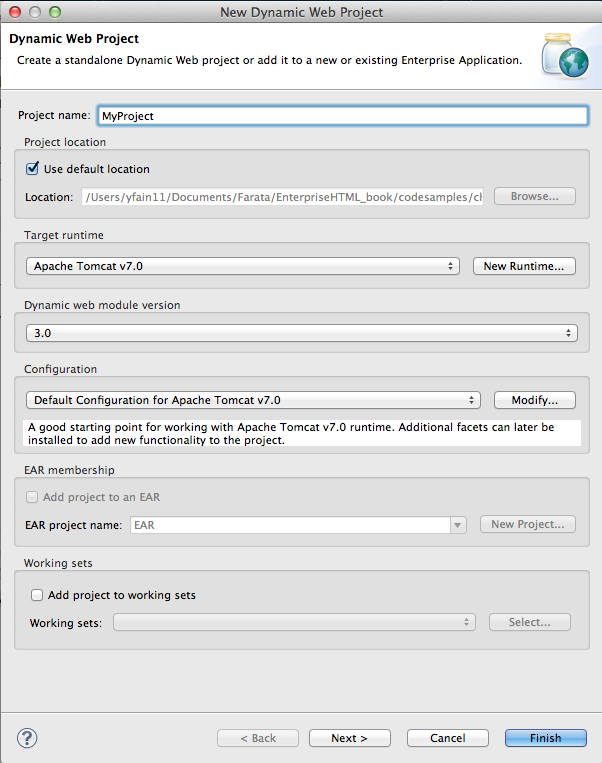Image resolution: width=602 pixels, height=763 pixels.
Task: Cancel the new project dialog
Action: (x=447, y=738)
